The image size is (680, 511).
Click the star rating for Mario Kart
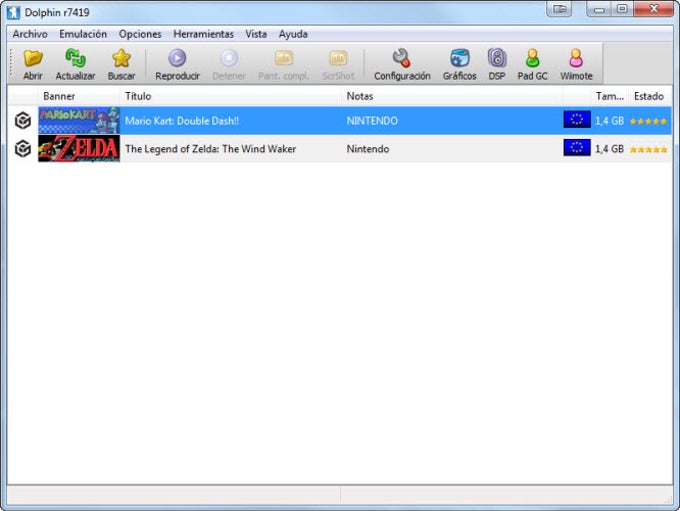[x=648, y=121]
